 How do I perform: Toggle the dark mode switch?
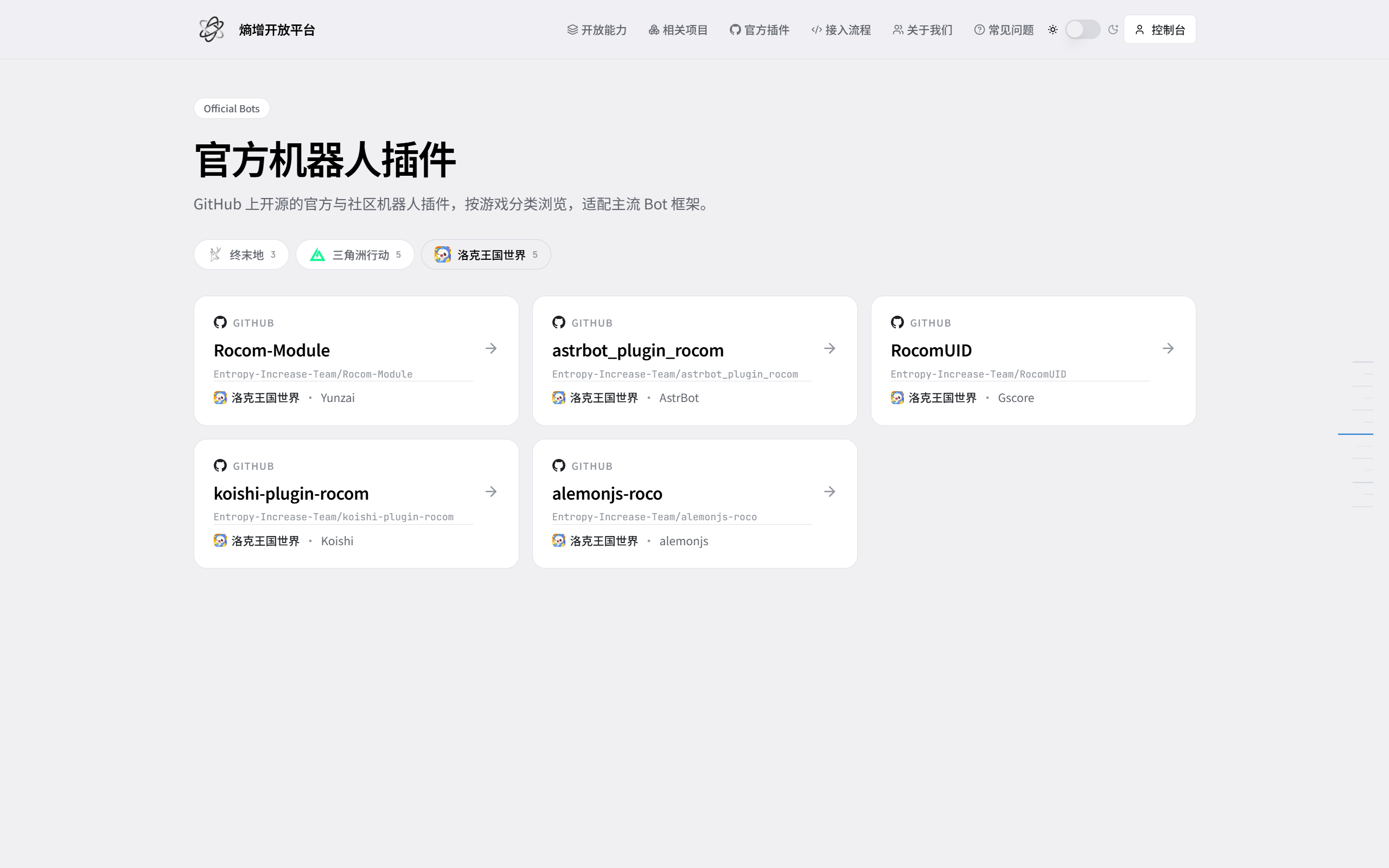pos(1082,29)
